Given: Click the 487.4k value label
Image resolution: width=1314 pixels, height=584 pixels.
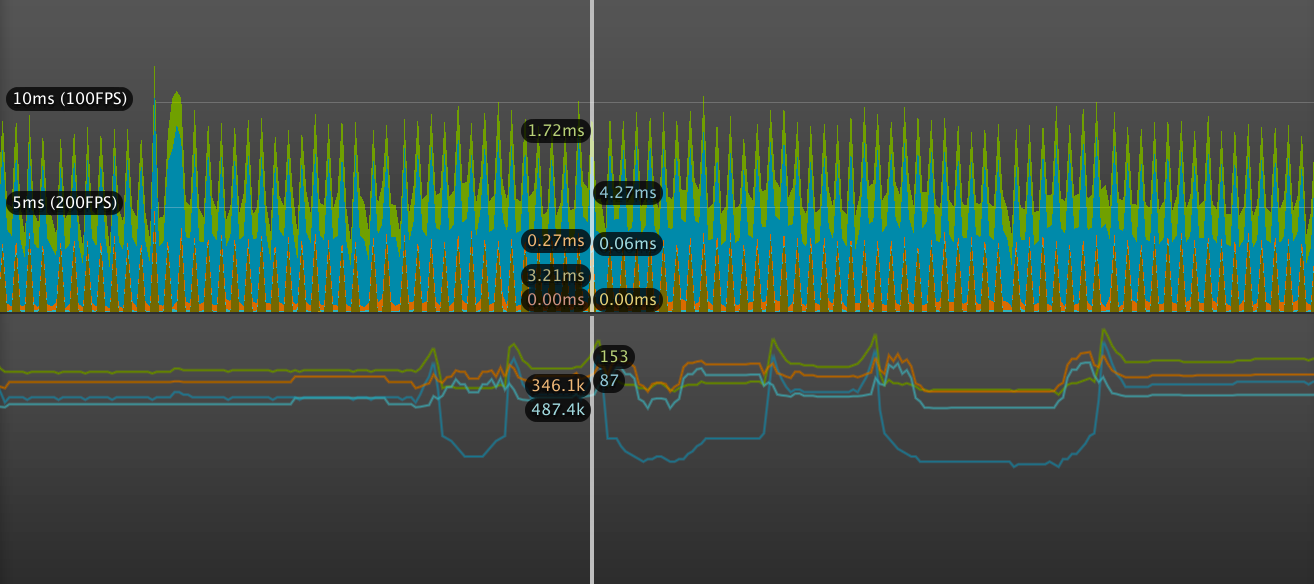Looking at the screenshot, I should [x=558, y=410].
